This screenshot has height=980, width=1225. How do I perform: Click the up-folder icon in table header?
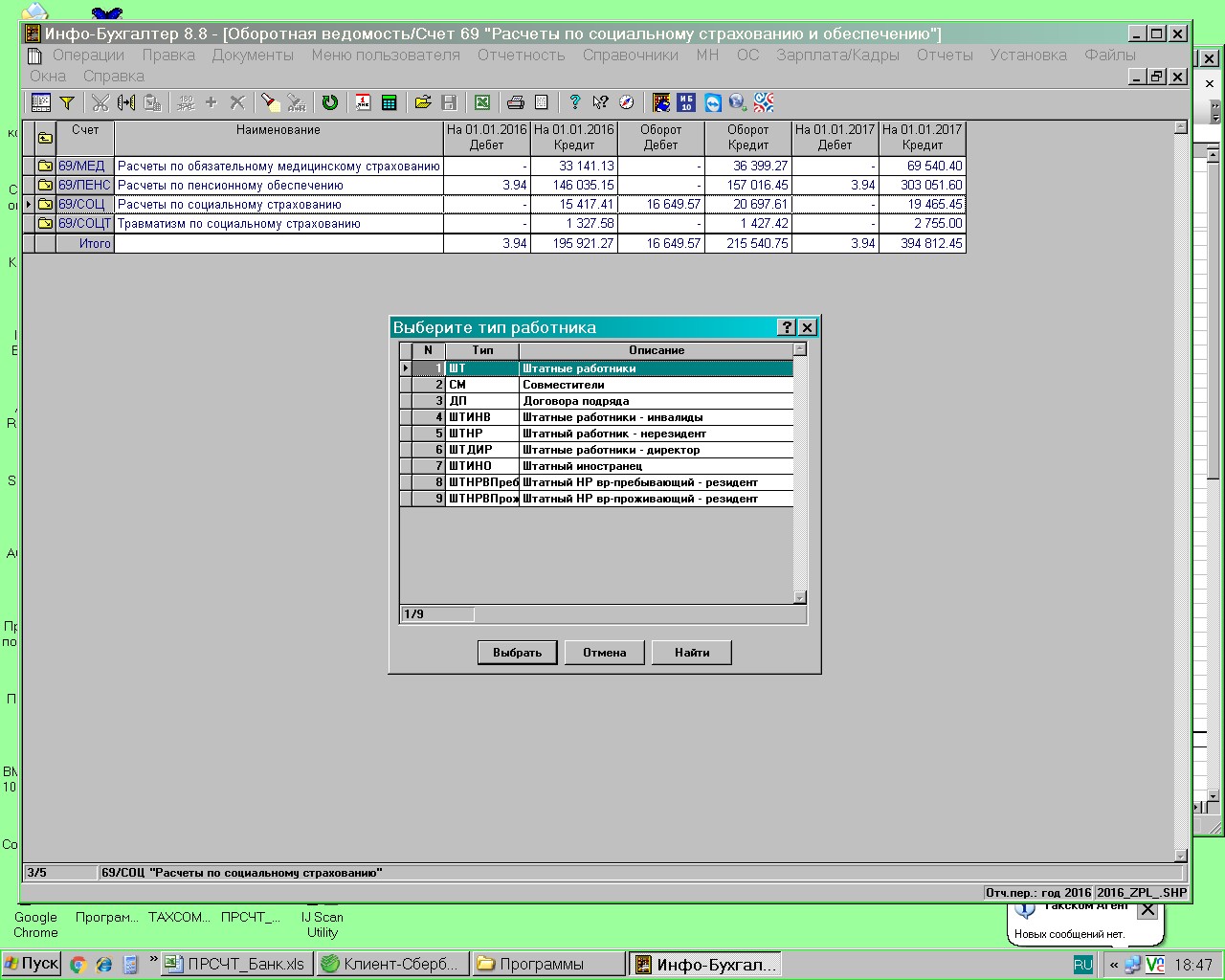pos(45,138)
